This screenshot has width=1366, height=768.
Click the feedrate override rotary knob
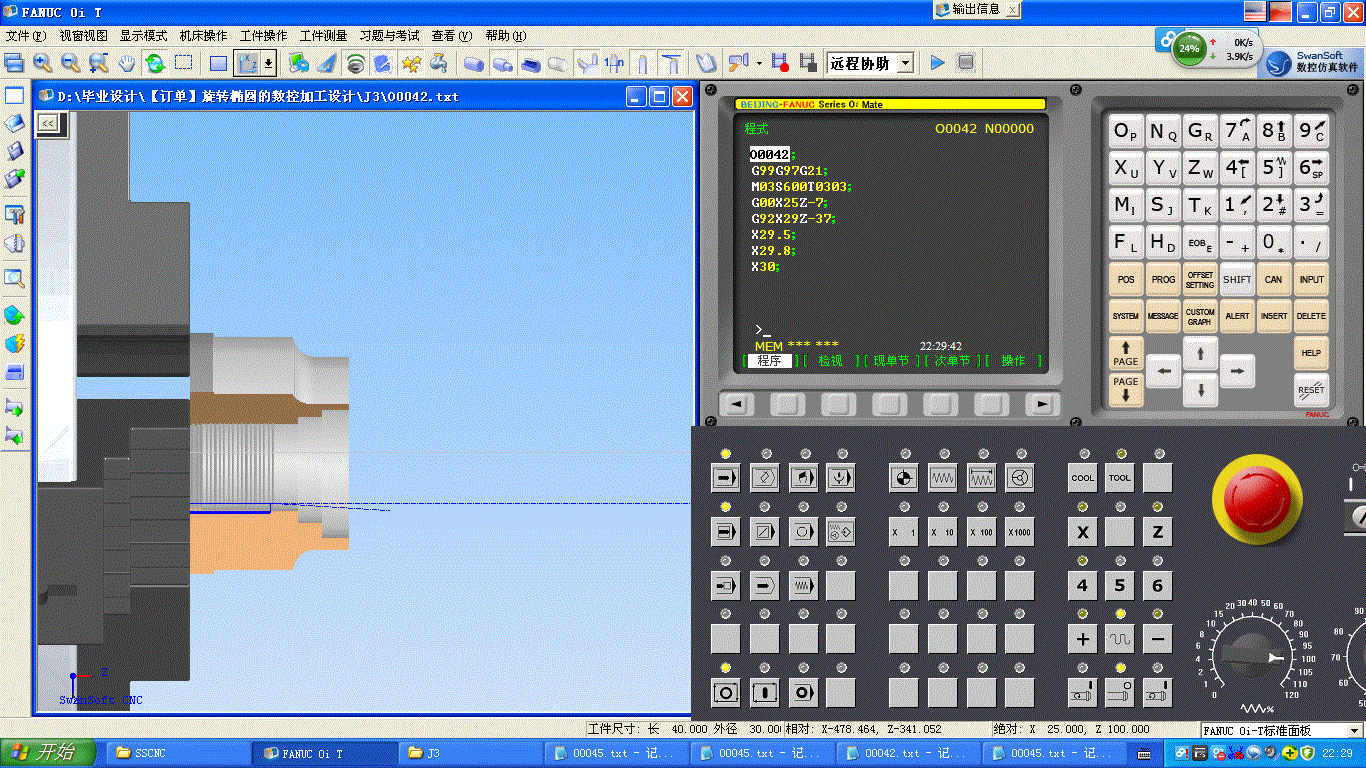1254,655
